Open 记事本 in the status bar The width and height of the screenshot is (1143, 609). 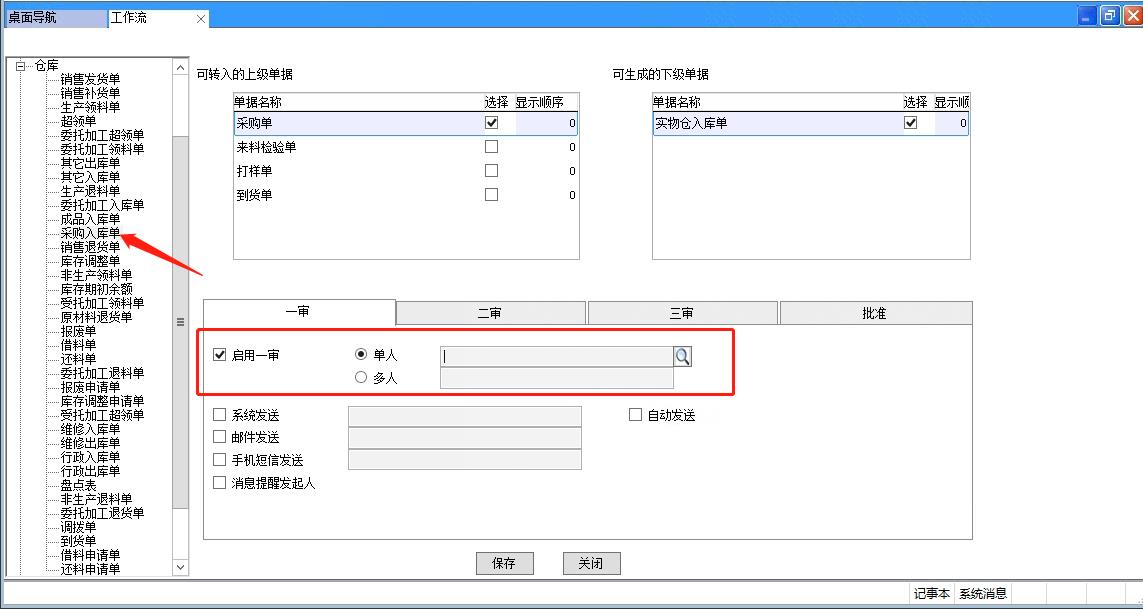(x=931, y=594)
